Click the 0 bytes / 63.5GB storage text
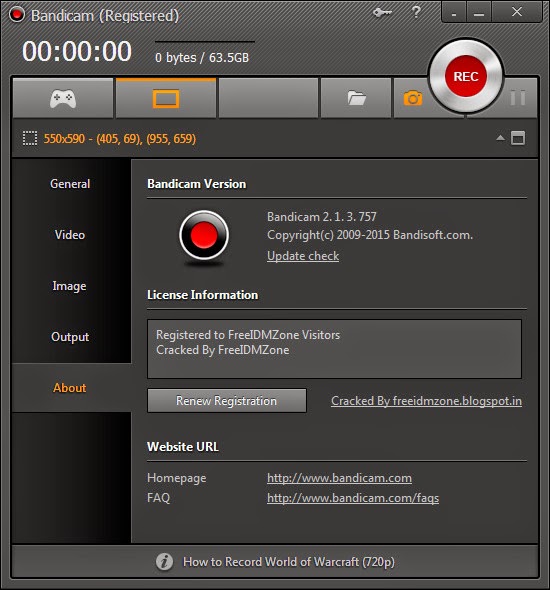The width and height of the screenshot is (550, 590). (x=202, y=58)
